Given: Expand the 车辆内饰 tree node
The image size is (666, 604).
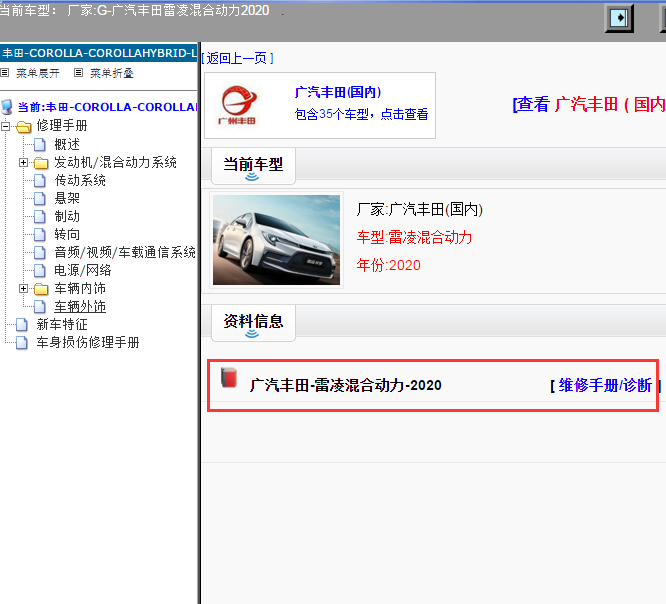Looking at the screenshot, I should click(24, 289).
